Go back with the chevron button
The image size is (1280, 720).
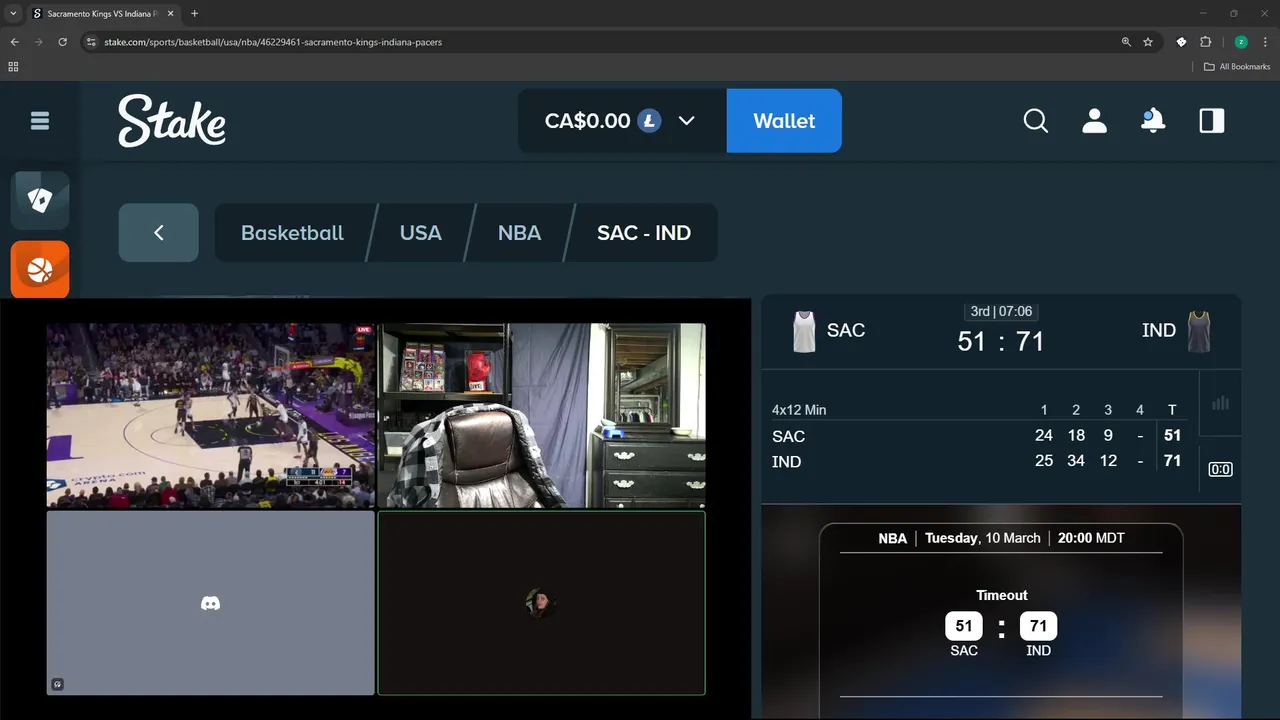pyautogui.click(x=158, y=233)
